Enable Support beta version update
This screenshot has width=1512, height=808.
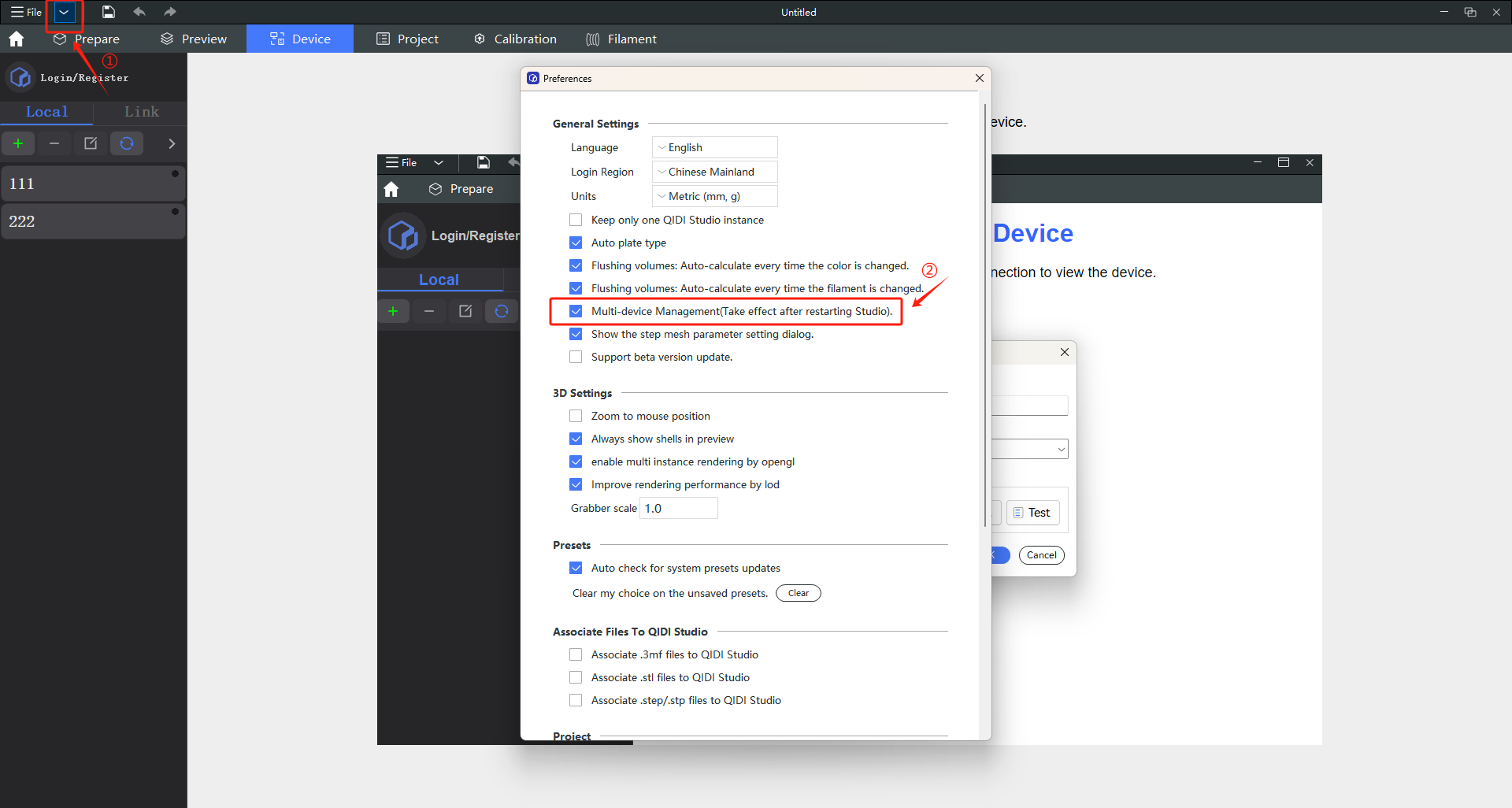click(576, 357)
